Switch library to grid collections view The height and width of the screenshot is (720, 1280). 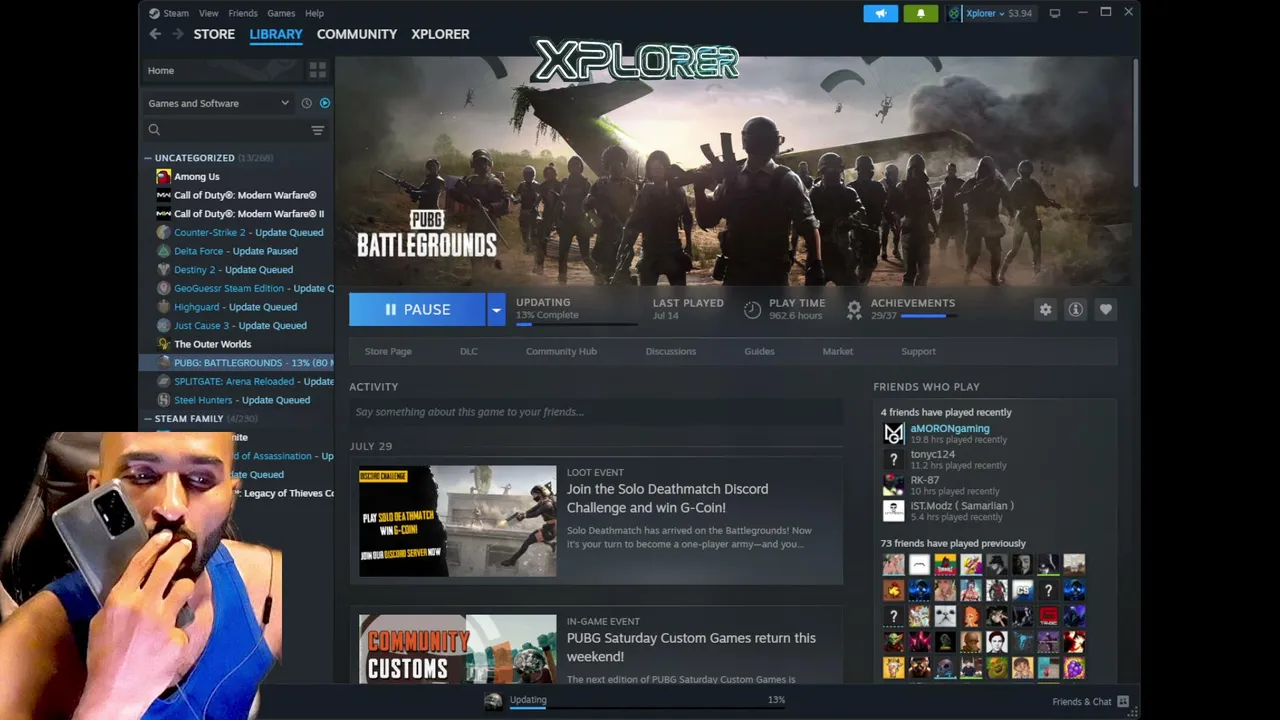(x=317, y=70)
